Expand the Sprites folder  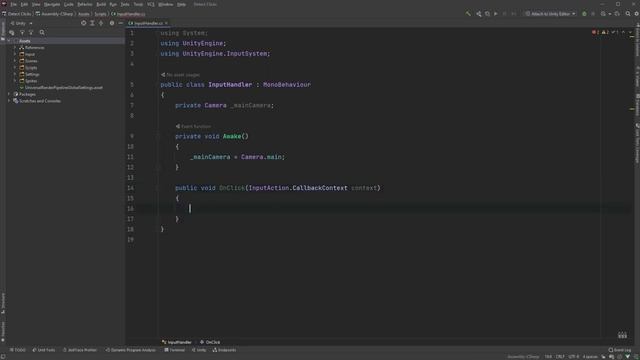[16, 81]
